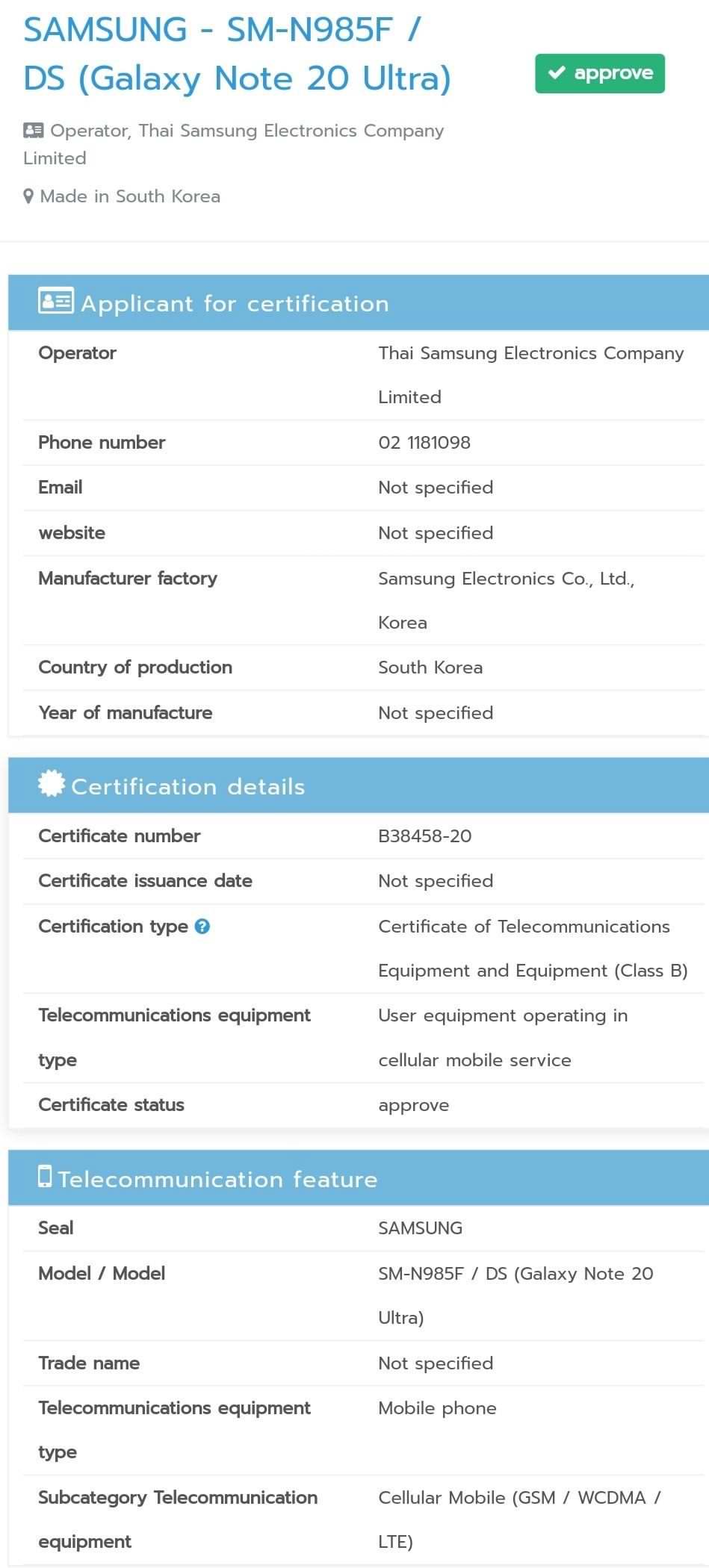Select the Applicant for certification section header
709x1568 pixels.
point(359,302)
